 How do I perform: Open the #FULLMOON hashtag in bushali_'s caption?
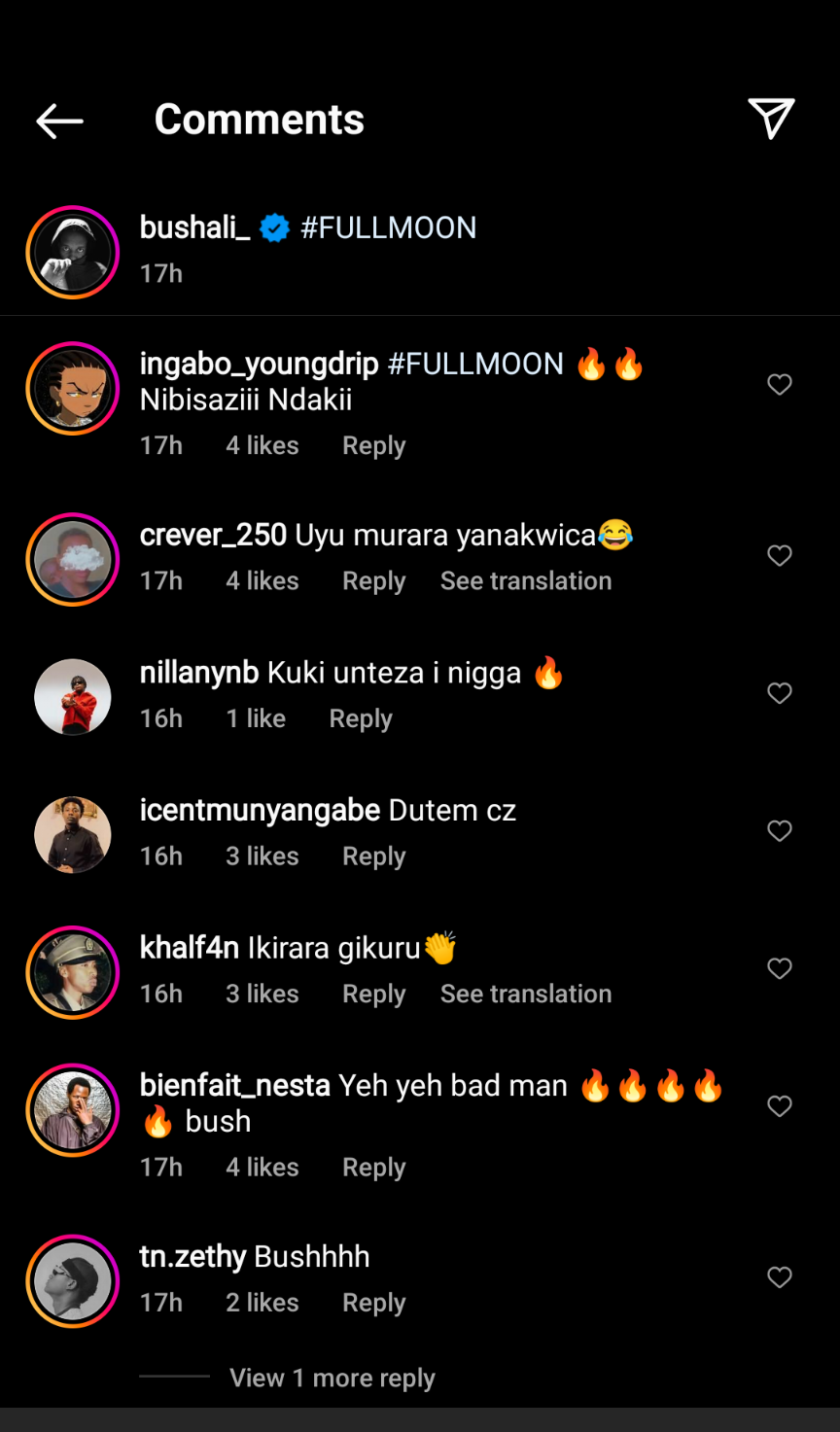(389, 228)
